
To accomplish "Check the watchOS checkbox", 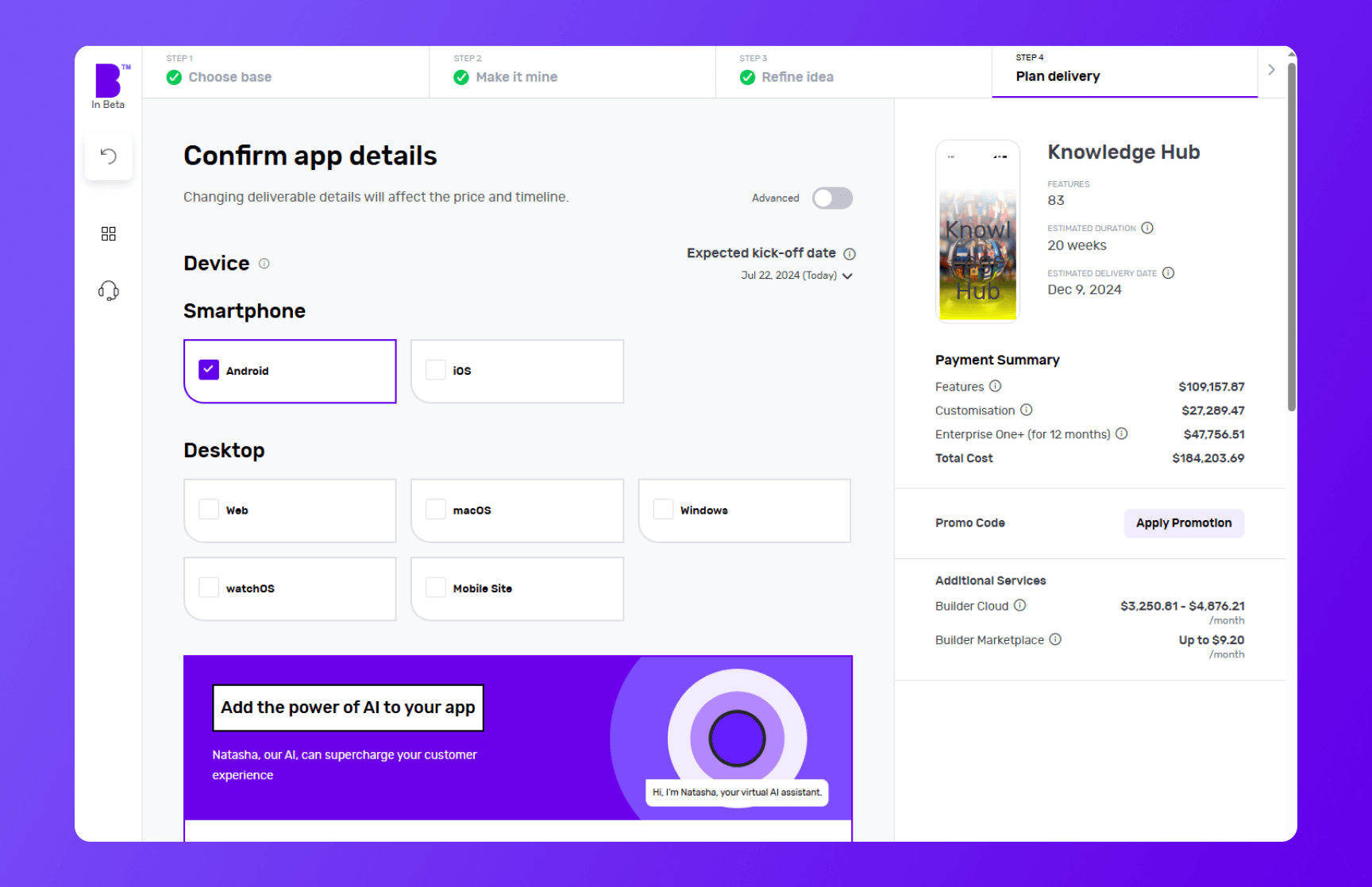I will [209, 588].
